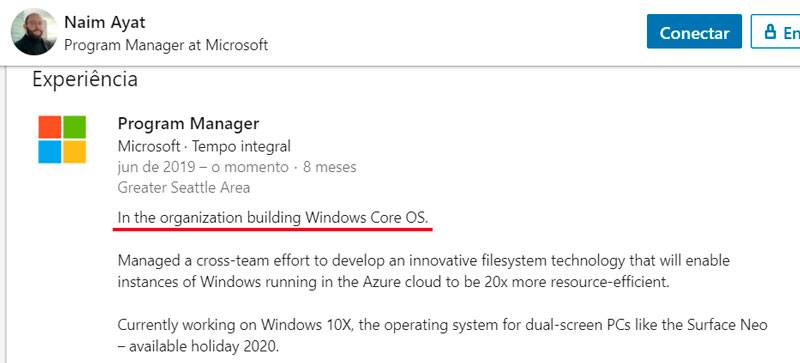800x363 pixels.
Task: Select the Naim Ayat name heading
Action: (105, 22)
